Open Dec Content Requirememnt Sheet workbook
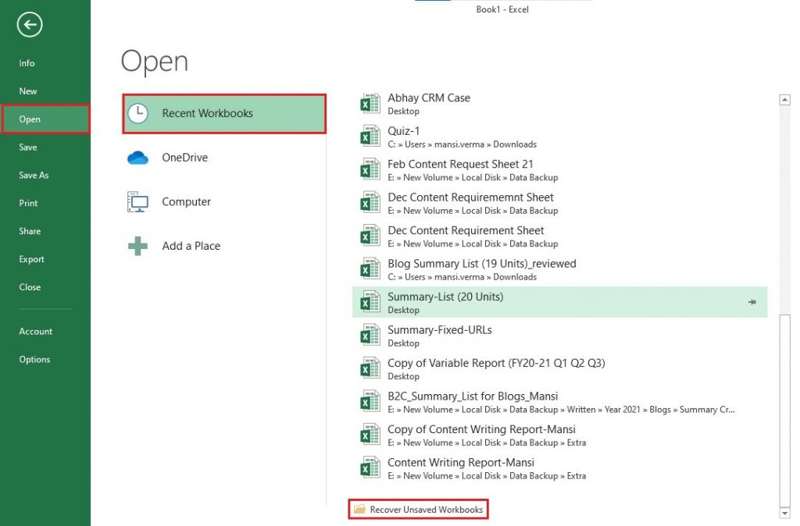Screen dimensions: 800x526 pos(560,203)
